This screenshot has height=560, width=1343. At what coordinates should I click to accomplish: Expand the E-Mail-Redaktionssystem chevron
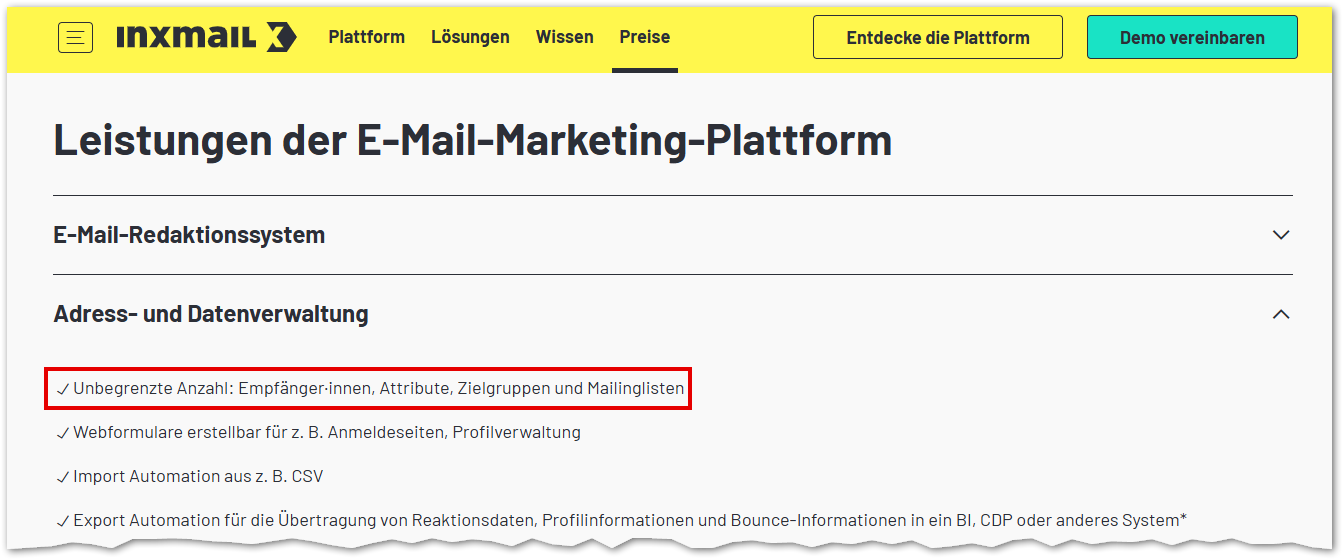[1281, 235]
